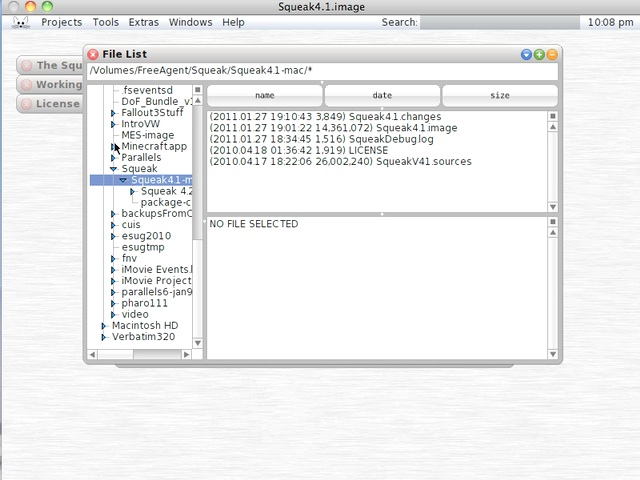Select Squeak4.1.image file
The image size is (640, 480).
pyautogui.click(x=333, y=128)
